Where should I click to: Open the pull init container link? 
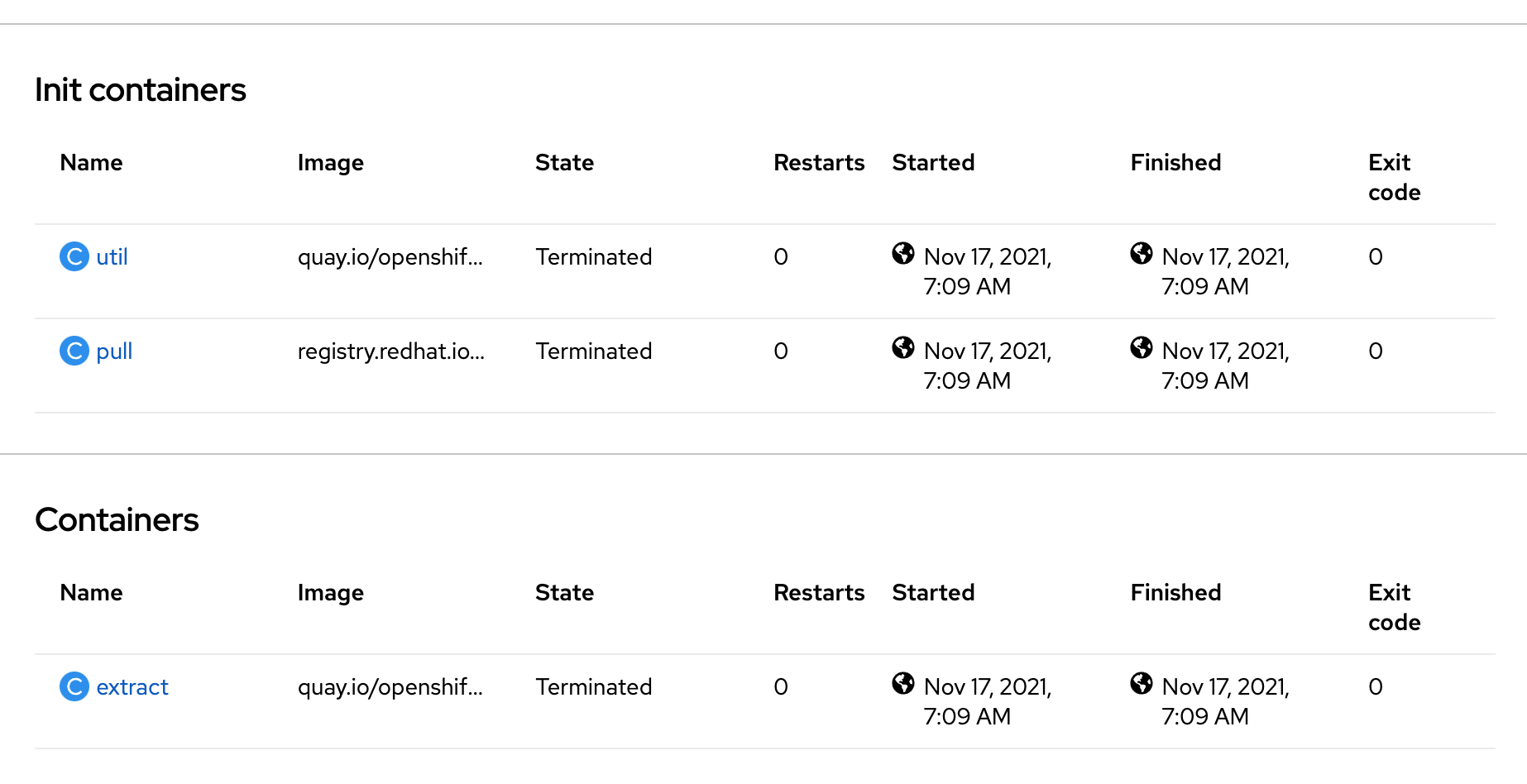[x=114, y=351]
